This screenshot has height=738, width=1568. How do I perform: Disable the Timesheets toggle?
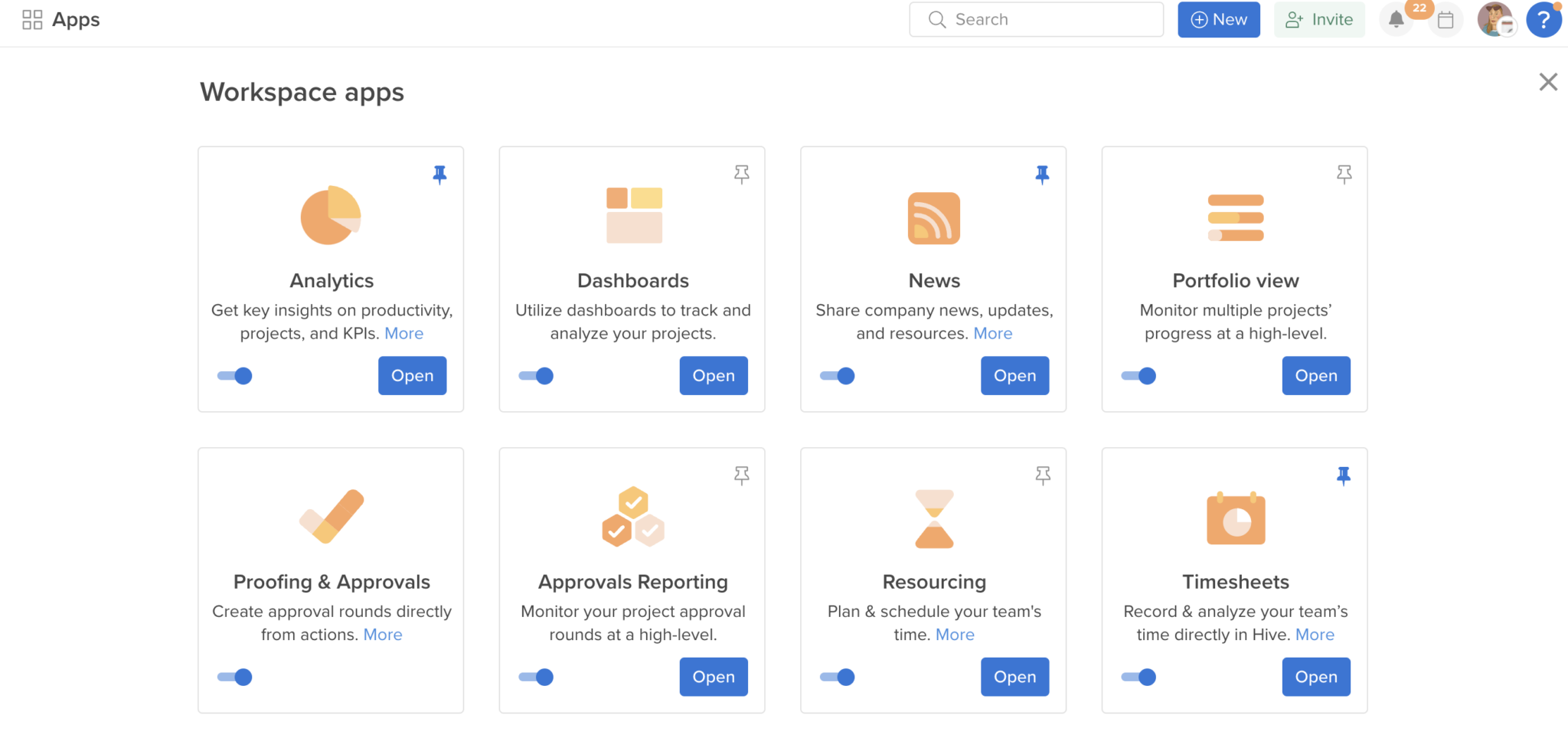click(1139, 676)
